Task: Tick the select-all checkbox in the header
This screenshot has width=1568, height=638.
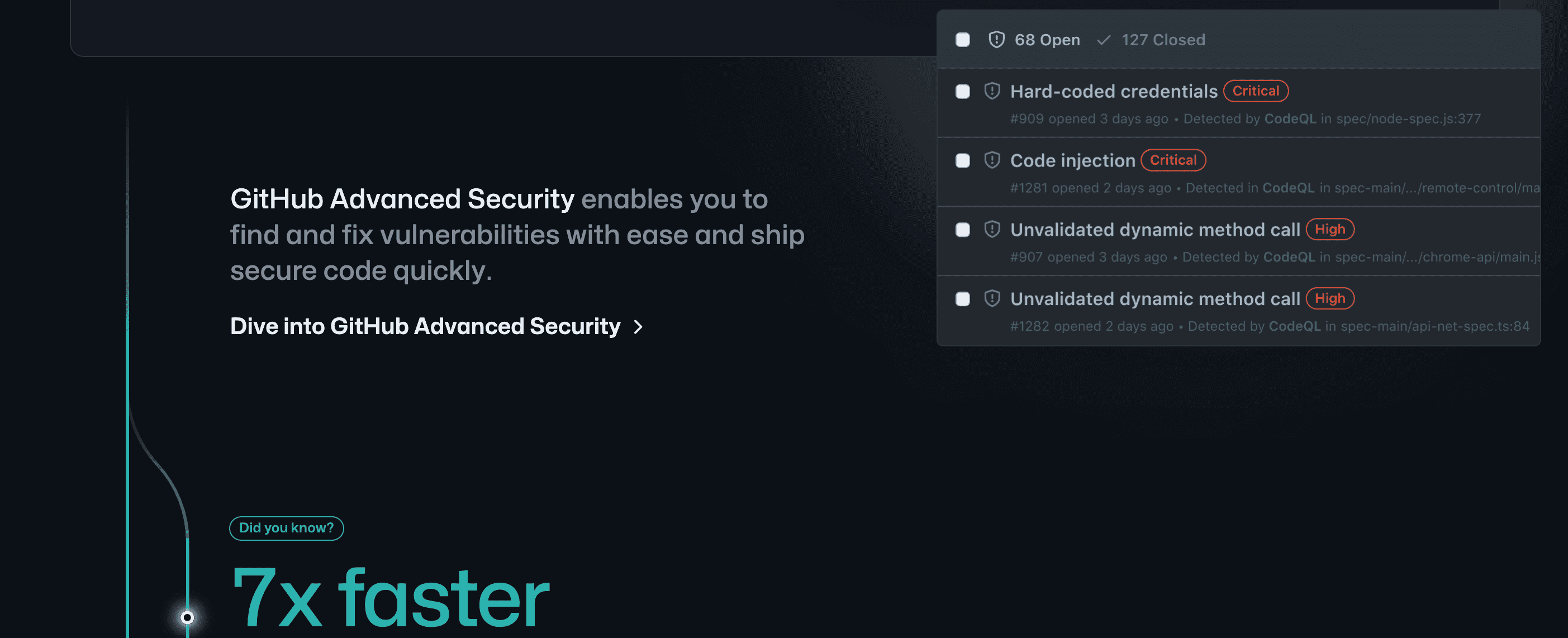Action: coord(962,40)
